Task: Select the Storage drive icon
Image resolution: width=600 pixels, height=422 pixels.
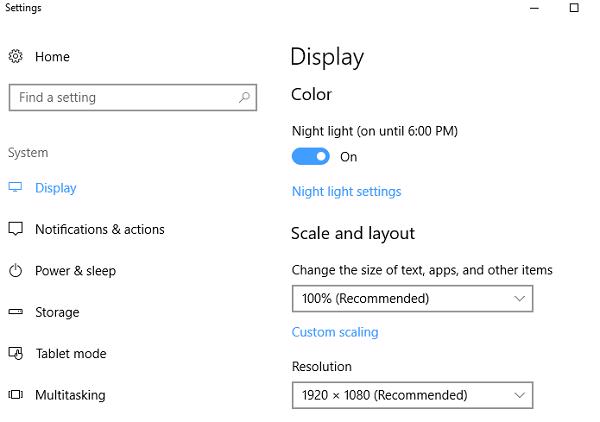Action: point(15,312)
